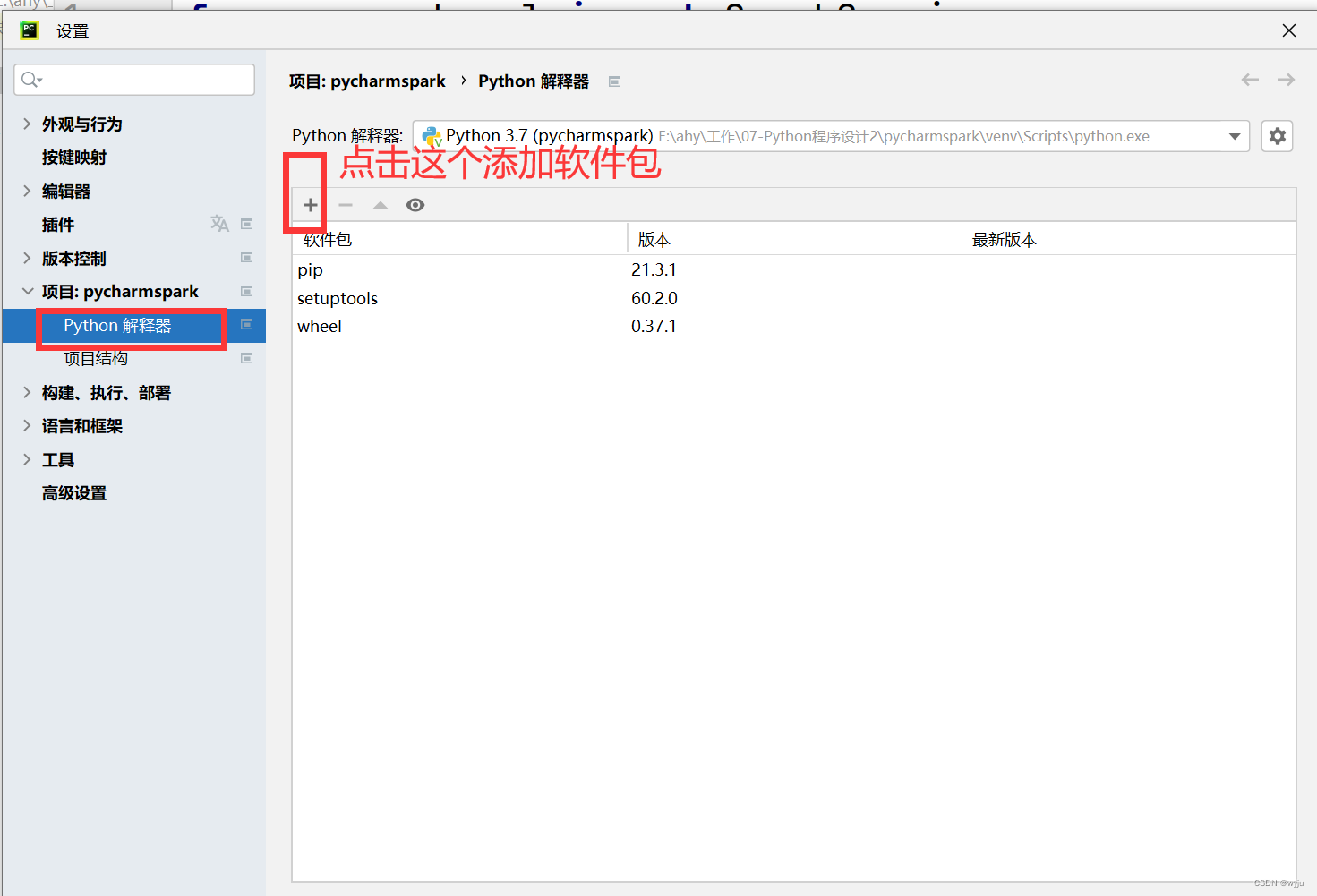
Task: Select the pip package row
Action: coord(794,269)
